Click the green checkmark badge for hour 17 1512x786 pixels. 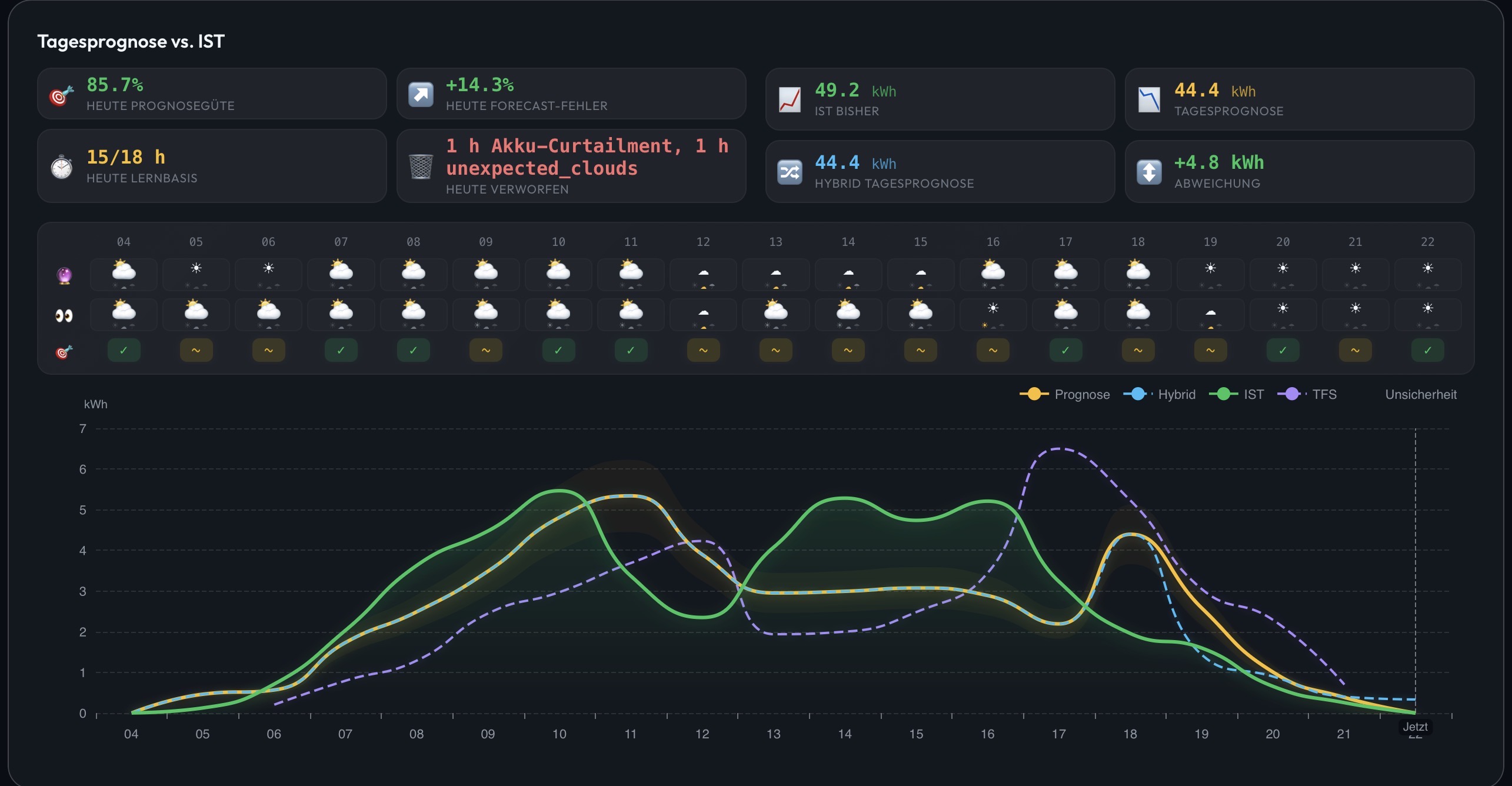tap(1065, 350)
